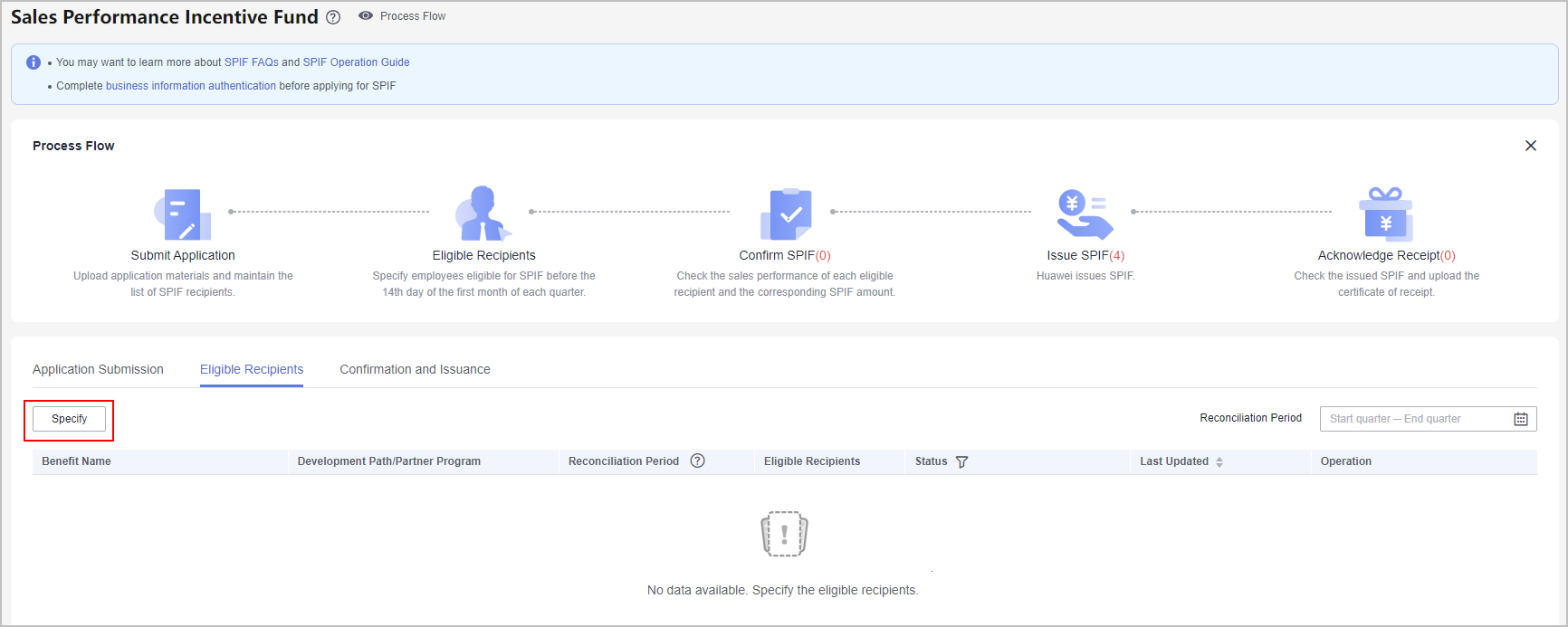Click the Confirm SPIF clipboard icon

click(x=785, y=214)
